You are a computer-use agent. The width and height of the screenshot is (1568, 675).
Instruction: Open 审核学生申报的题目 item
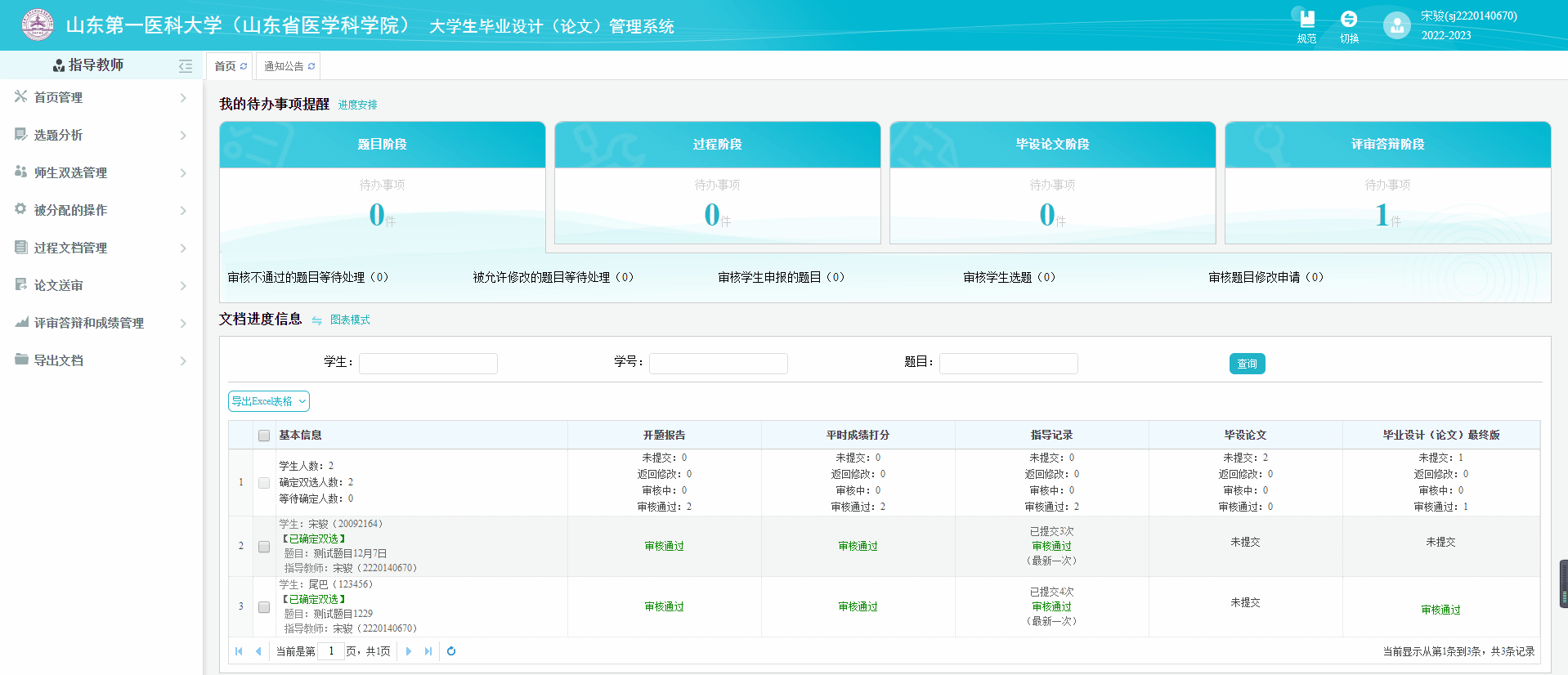pyautogui.click(x=782, y=277)
